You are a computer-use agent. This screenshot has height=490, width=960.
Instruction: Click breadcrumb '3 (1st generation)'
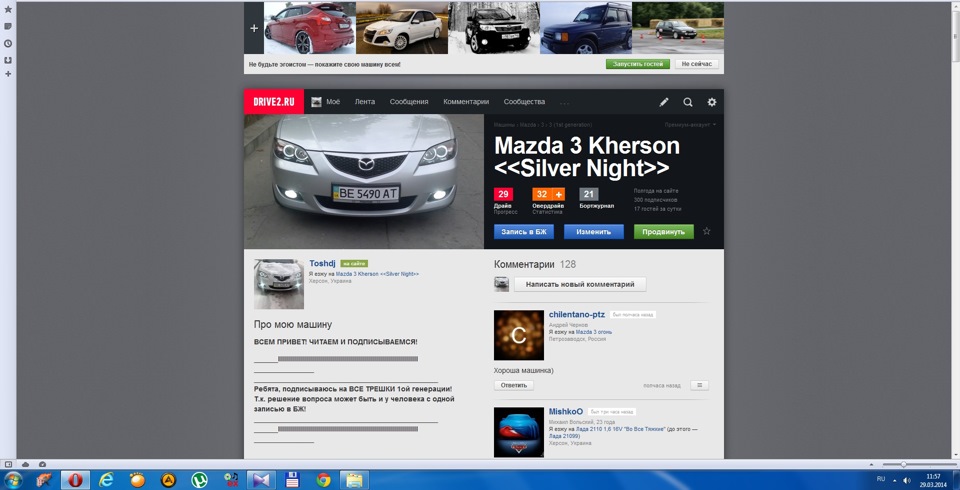[570, 125]
